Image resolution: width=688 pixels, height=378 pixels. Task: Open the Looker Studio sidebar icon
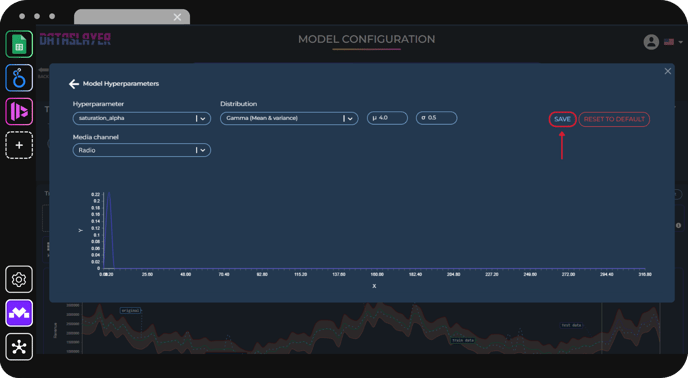[x=19, y=78]
